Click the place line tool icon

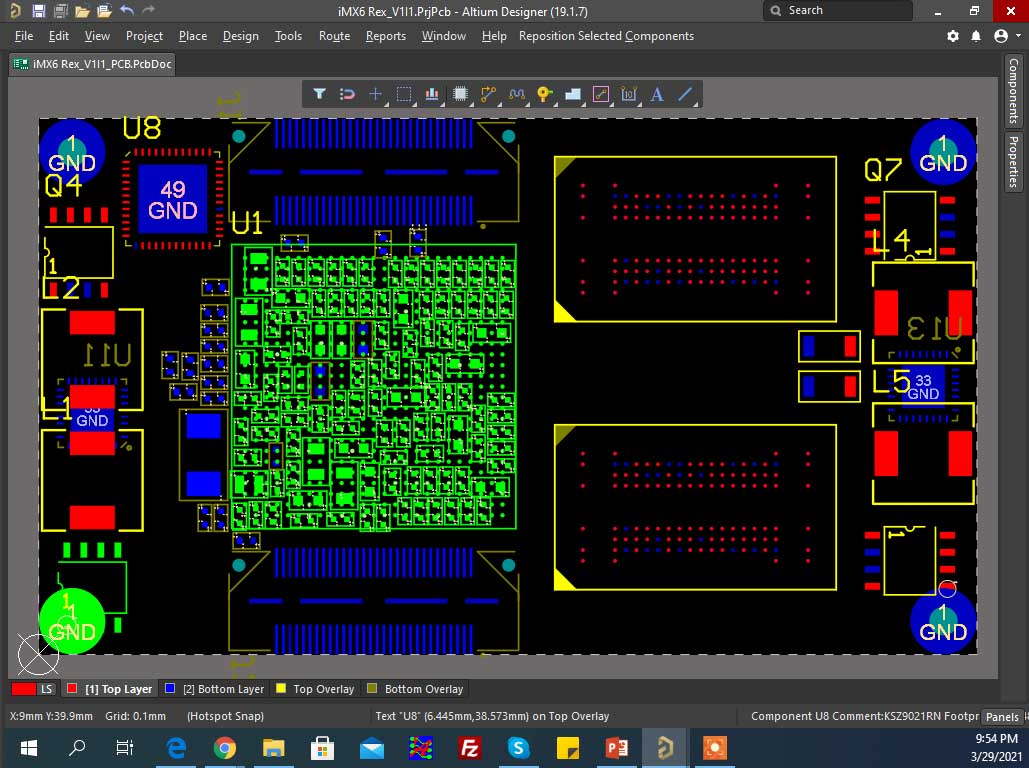(x=685, y=94)
